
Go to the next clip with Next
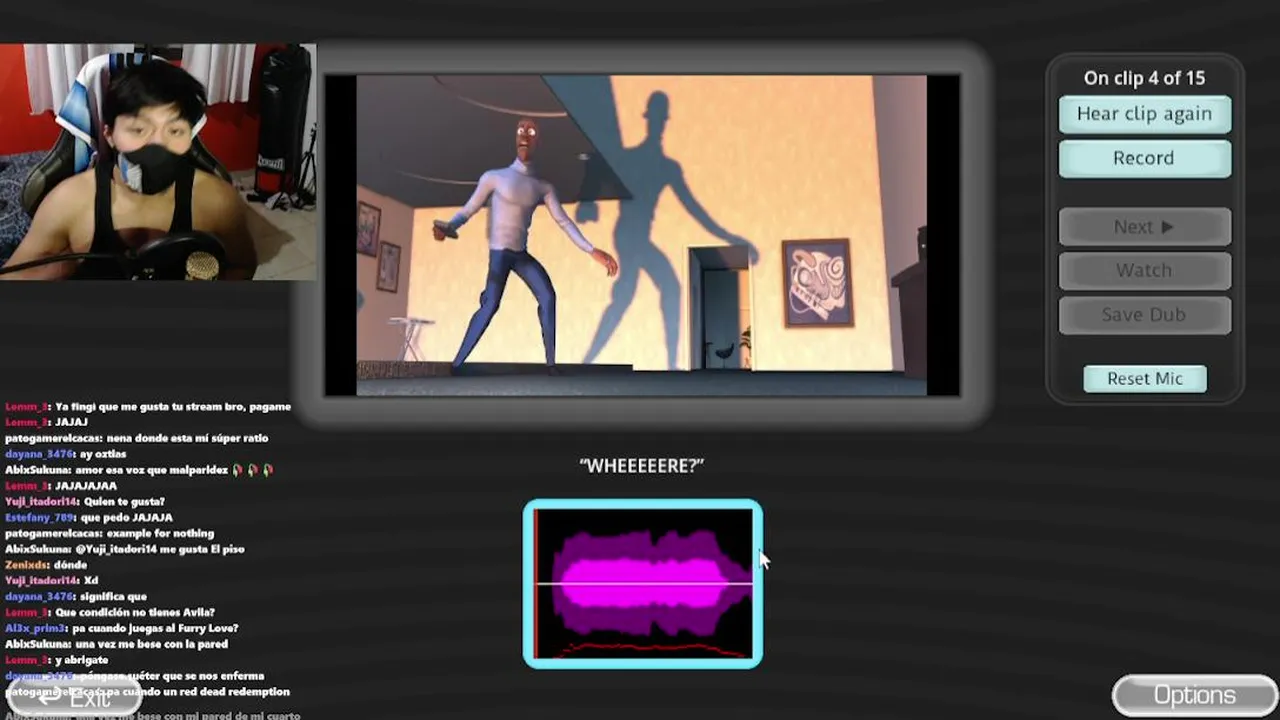coord(1144,227)
